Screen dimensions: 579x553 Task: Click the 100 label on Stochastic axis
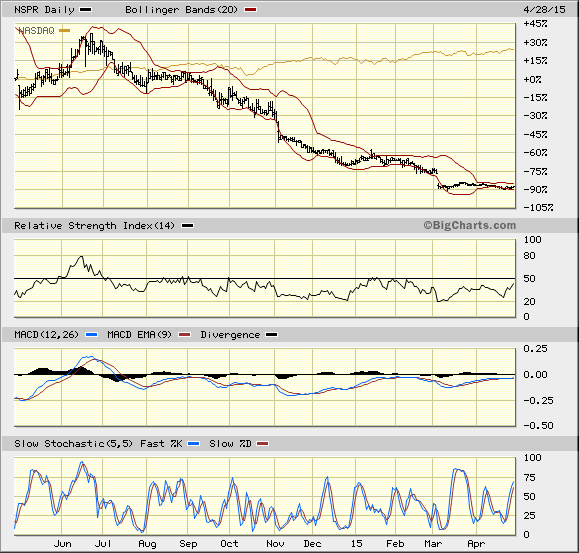point(532,458)
